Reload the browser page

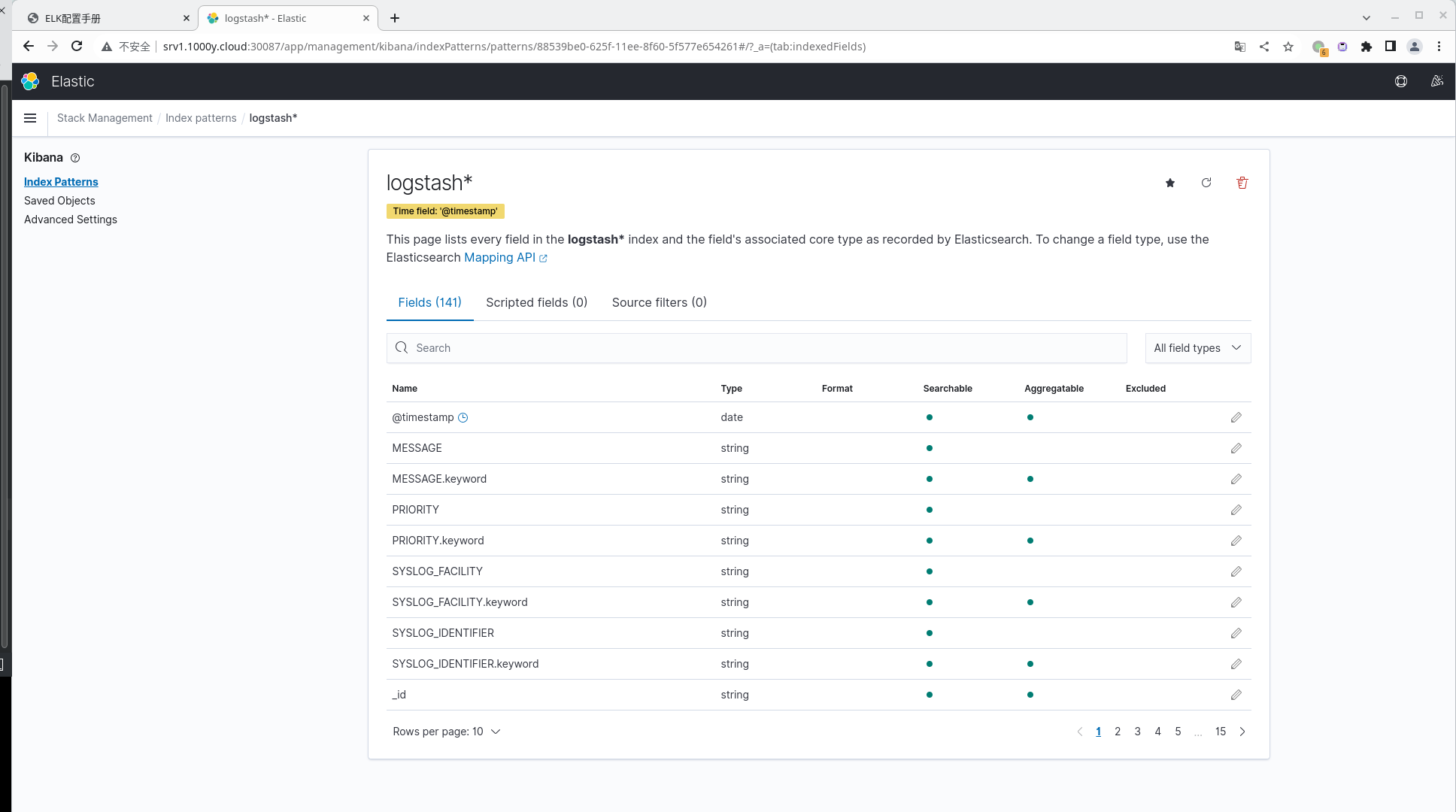point(77,46)
